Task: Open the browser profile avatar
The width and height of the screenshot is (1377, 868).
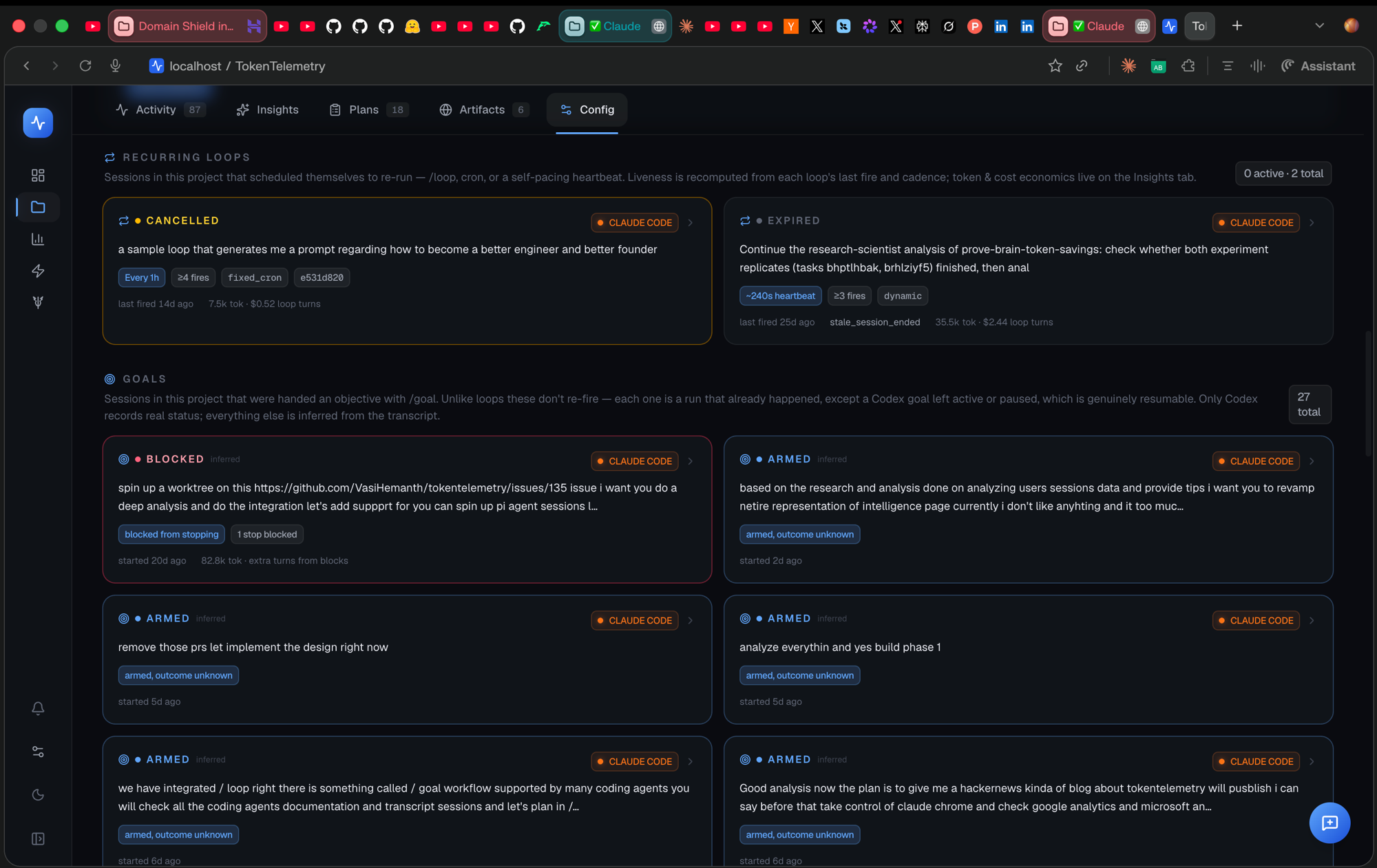Action: [x=1352, y=25]
